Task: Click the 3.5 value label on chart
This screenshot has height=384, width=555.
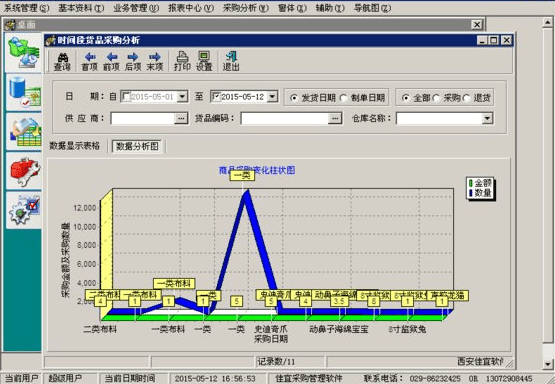Action: pyautogui.click(x=339, y=301)
